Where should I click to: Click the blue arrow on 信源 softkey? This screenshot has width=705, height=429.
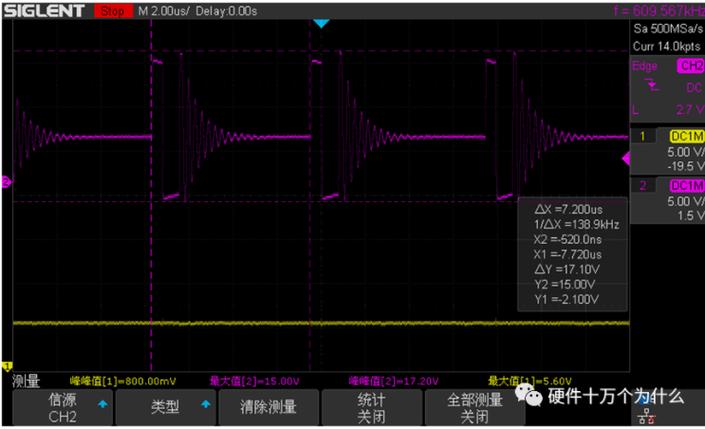pos(103,404)
